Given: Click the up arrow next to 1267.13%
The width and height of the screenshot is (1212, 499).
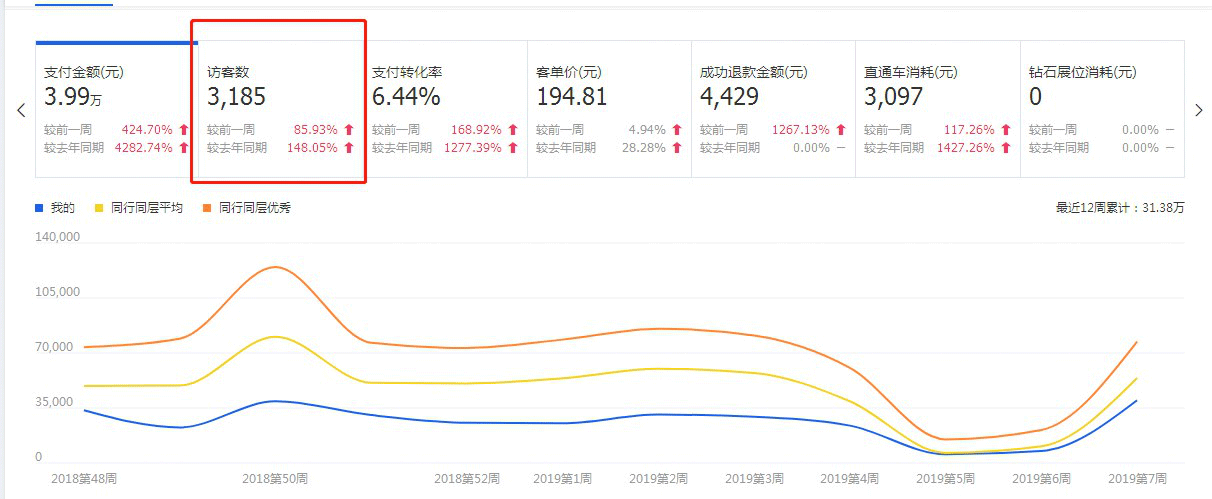Looking at the screenshot, I should click(840, 130).
